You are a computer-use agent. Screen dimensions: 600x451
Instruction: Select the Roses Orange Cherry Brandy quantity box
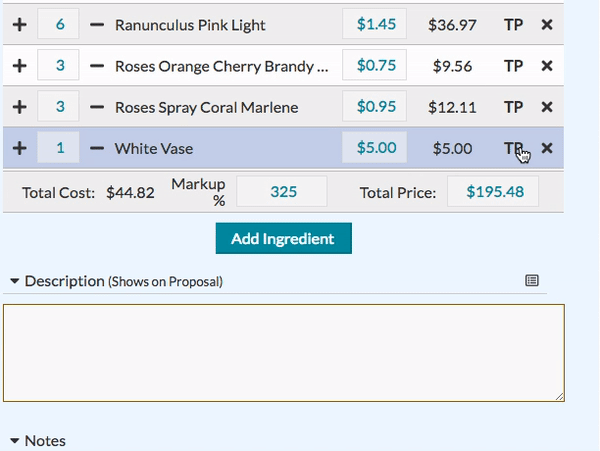(58, 65)
